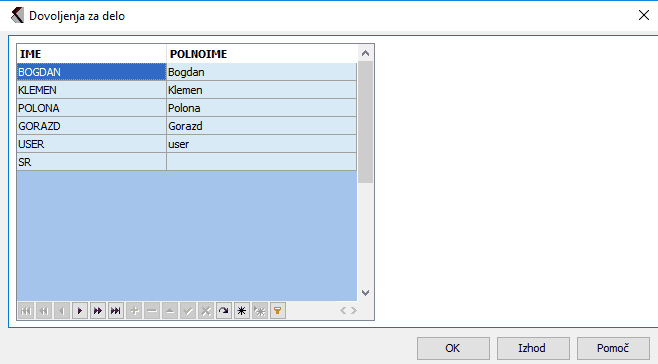Select the USER row cell
658x364 pixels.
[x=91, y=144]
